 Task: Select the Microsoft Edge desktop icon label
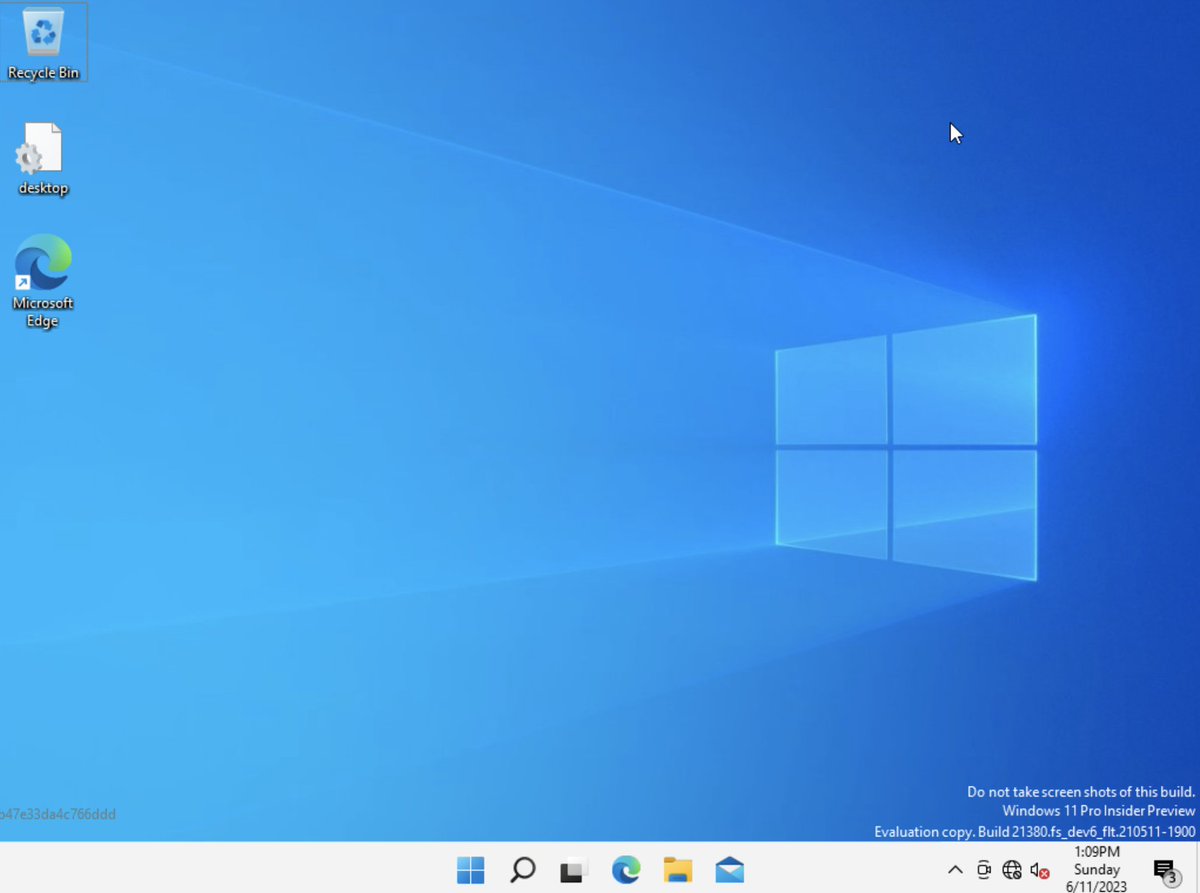(42, 312)
